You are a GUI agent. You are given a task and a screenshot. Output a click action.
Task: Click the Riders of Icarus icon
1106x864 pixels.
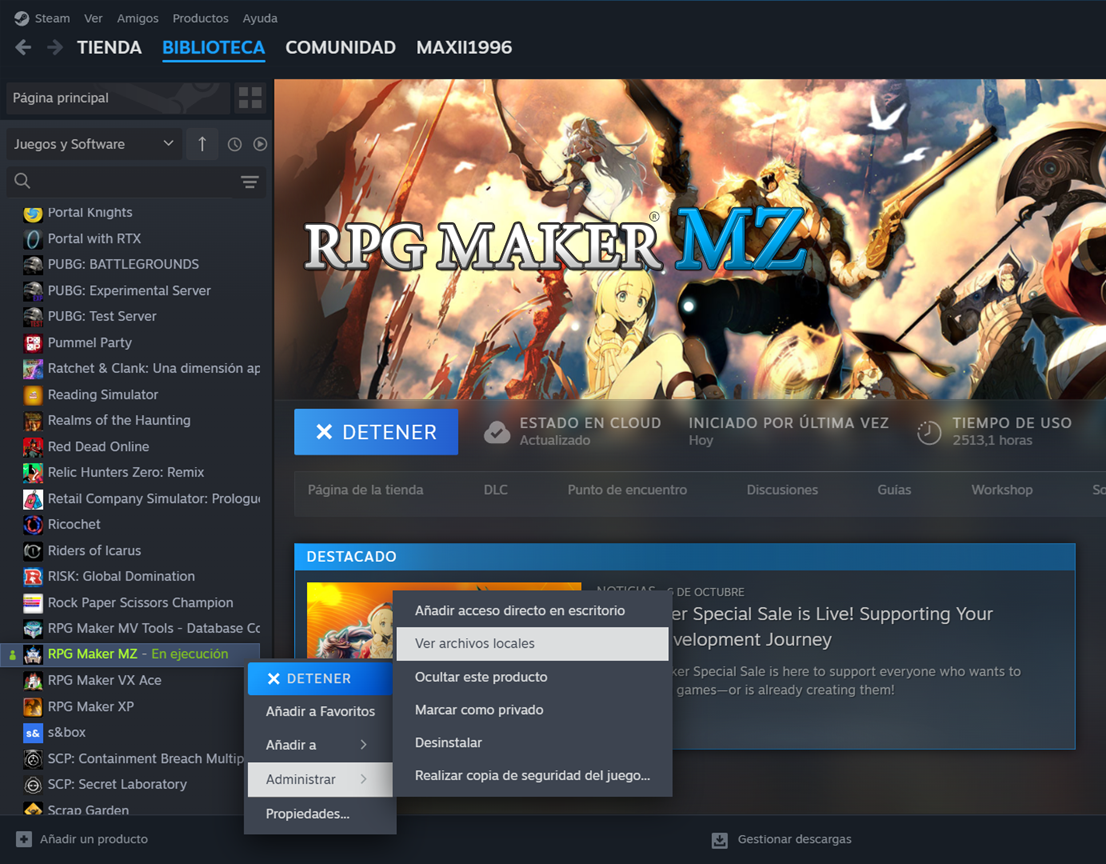coord(33,551)
